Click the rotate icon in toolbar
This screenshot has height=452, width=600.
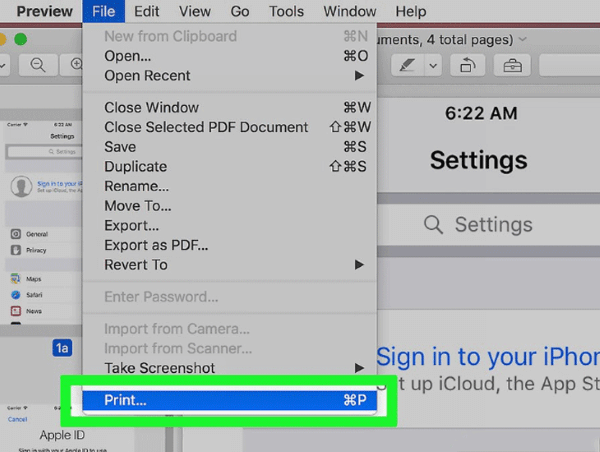tap(467, 65)
